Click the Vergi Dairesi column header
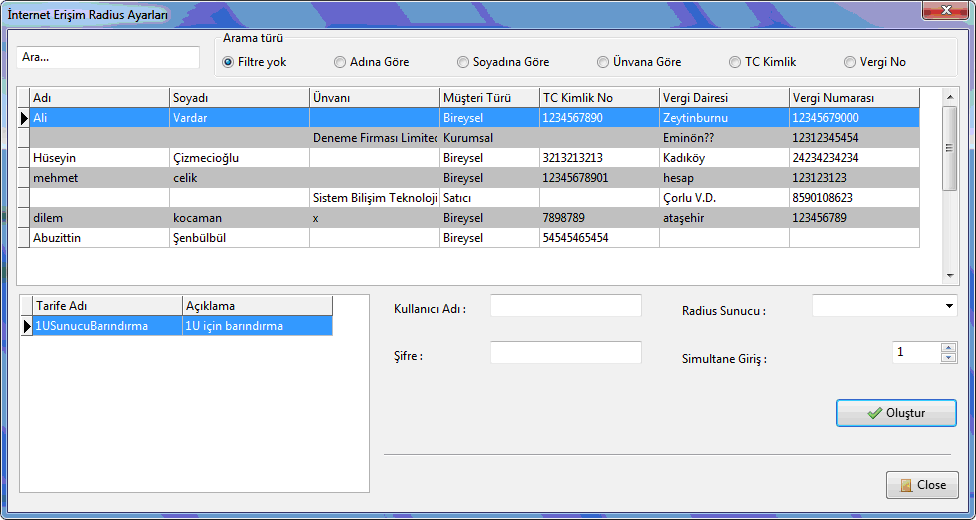976x520 pixels. (x=725, y=98)
